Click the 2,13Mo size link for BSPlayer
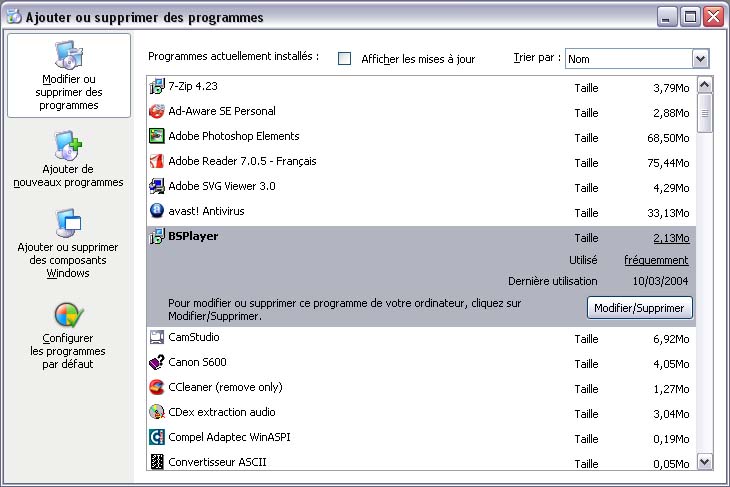 tap(669, 238)
